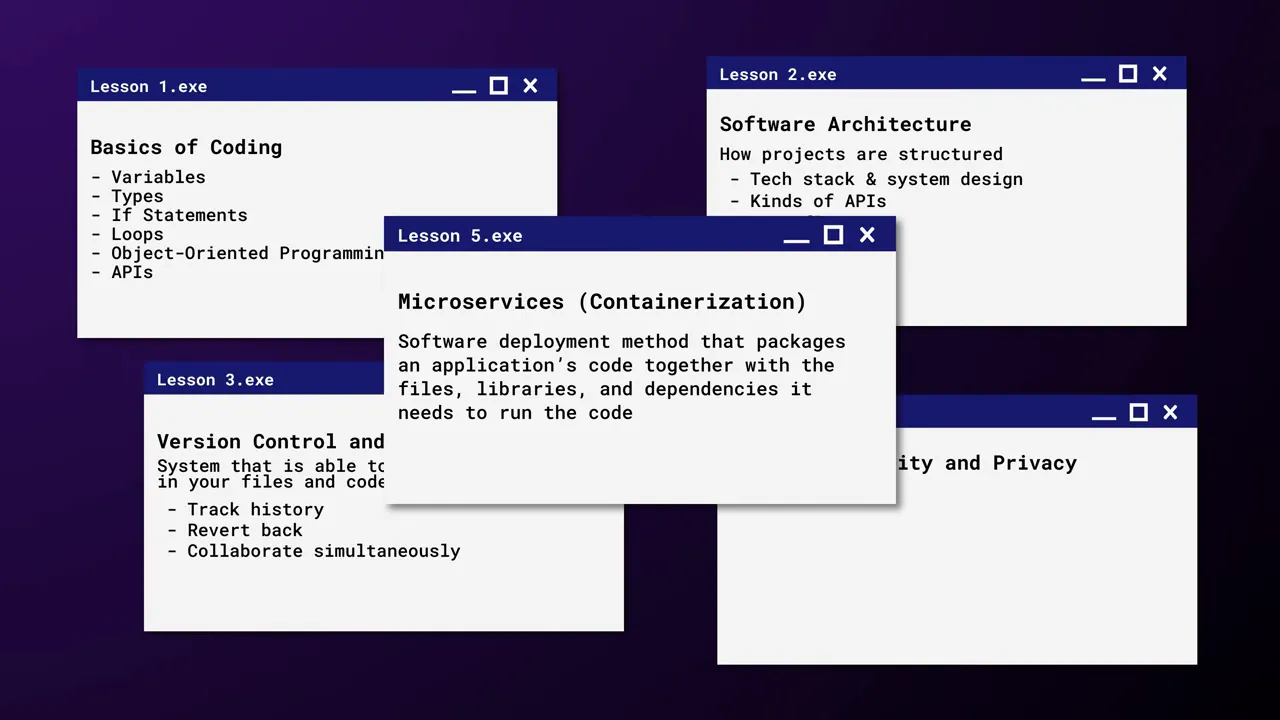1280x720 pixels.
Task: Close the Lesson 5.exe window
Action: 867,235
